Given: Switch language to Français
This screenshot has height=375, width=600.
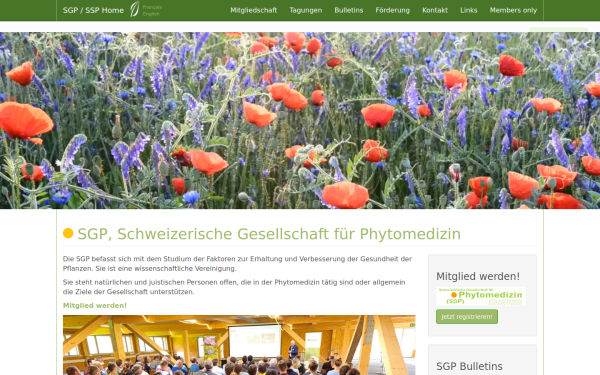Looking at the screenshot, I should 152,7.
